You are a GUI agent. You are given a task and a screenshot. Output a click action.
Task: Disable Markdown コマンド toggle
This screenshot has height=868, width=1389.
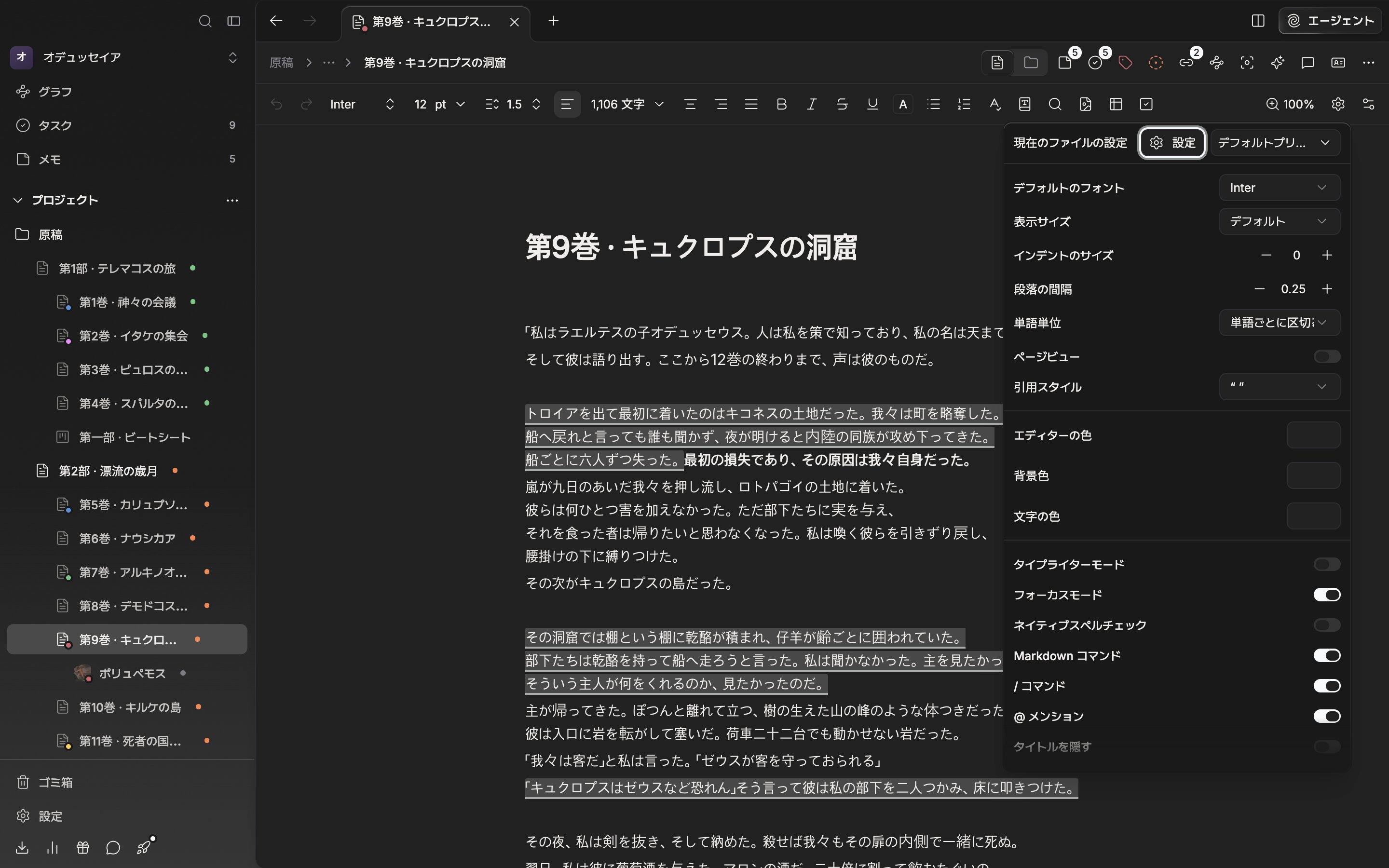click(1326, 656)
